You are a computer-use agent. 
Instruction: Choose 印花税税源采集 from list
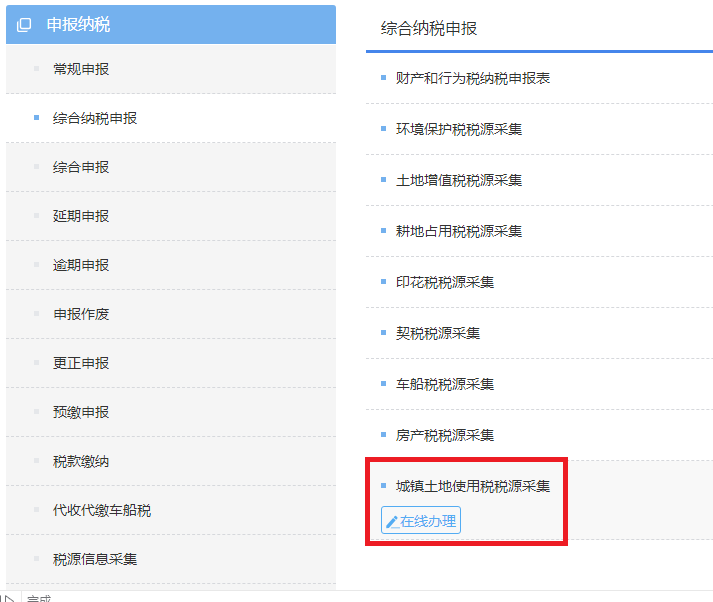[444, 282]
